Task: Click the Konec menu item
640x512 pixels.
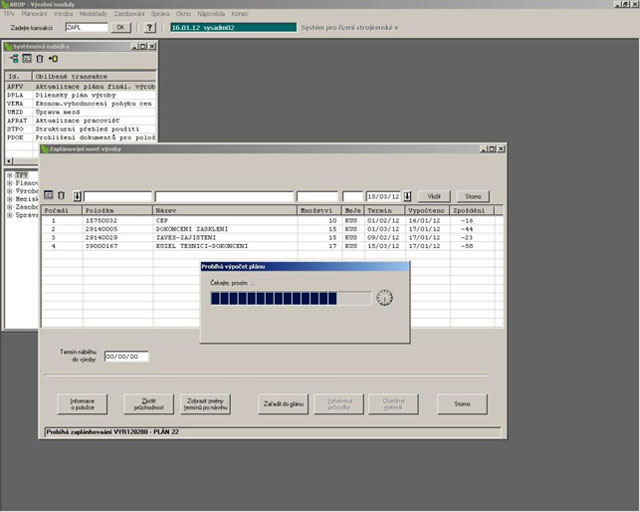Action: tap(240, 14)
